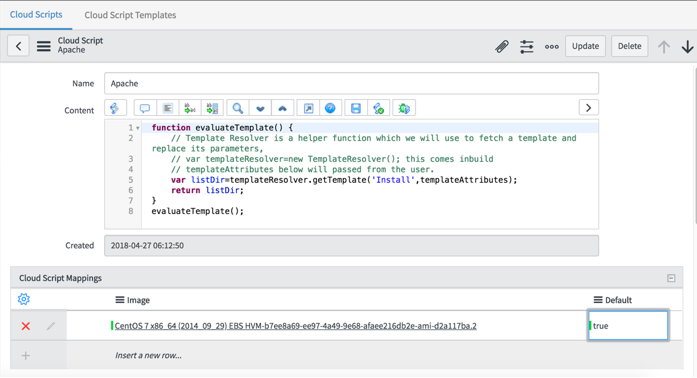The height and width of the screenshot is (378, 697).
Task: Click the Update button
Action: 585,46
